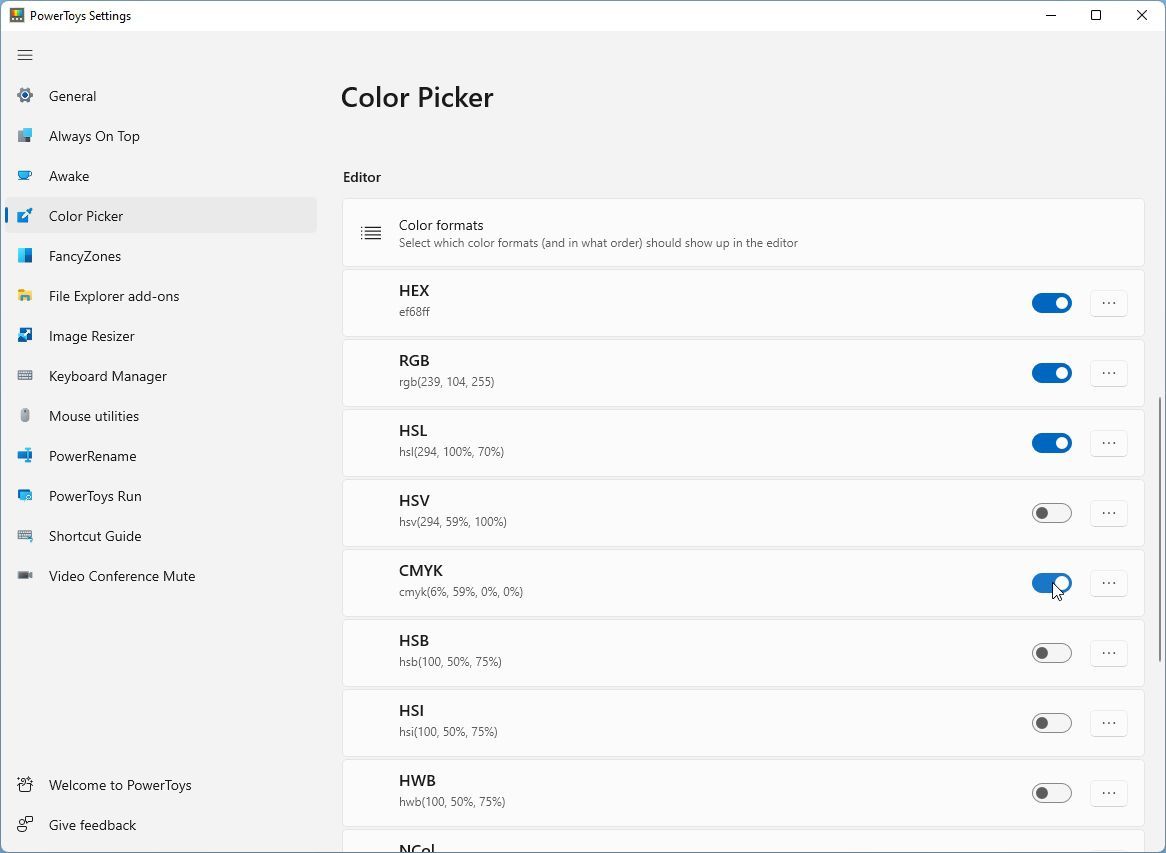Open more options for HEX format
Viewport: 1166px width, 853px height.
[x=1108, y=302]
